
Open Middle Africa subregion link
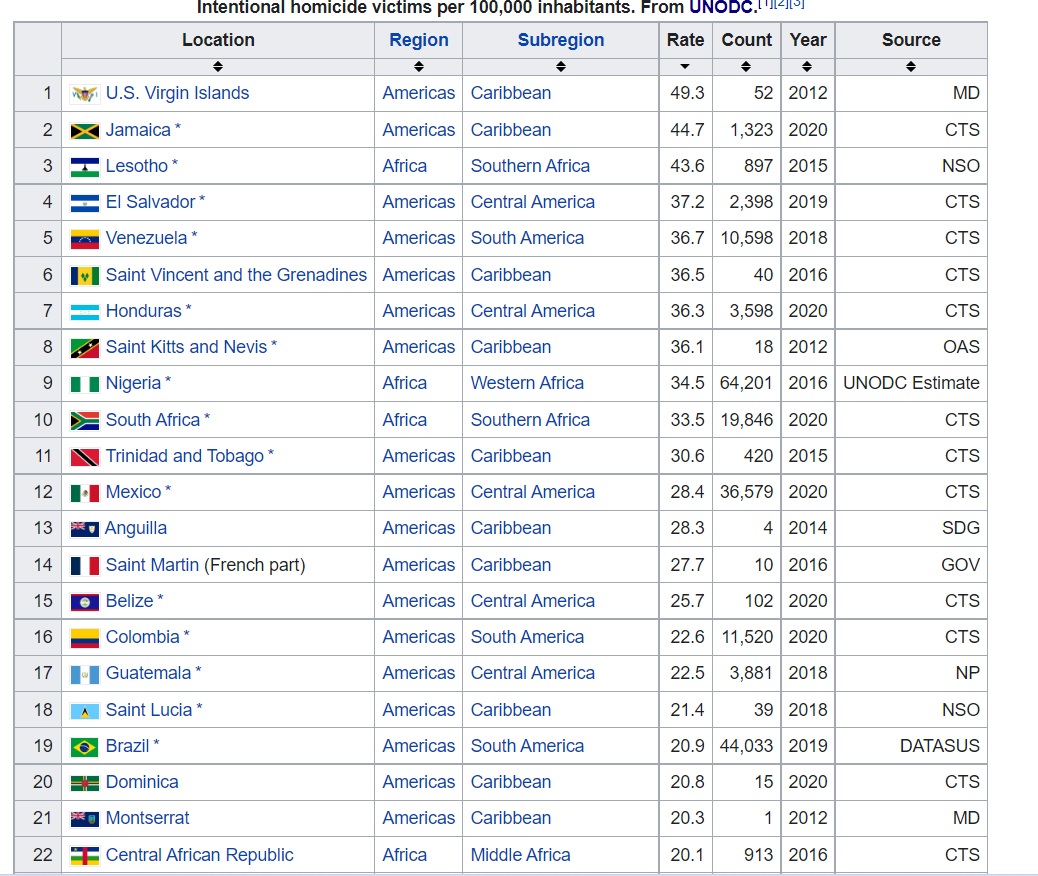pos(520,855)
